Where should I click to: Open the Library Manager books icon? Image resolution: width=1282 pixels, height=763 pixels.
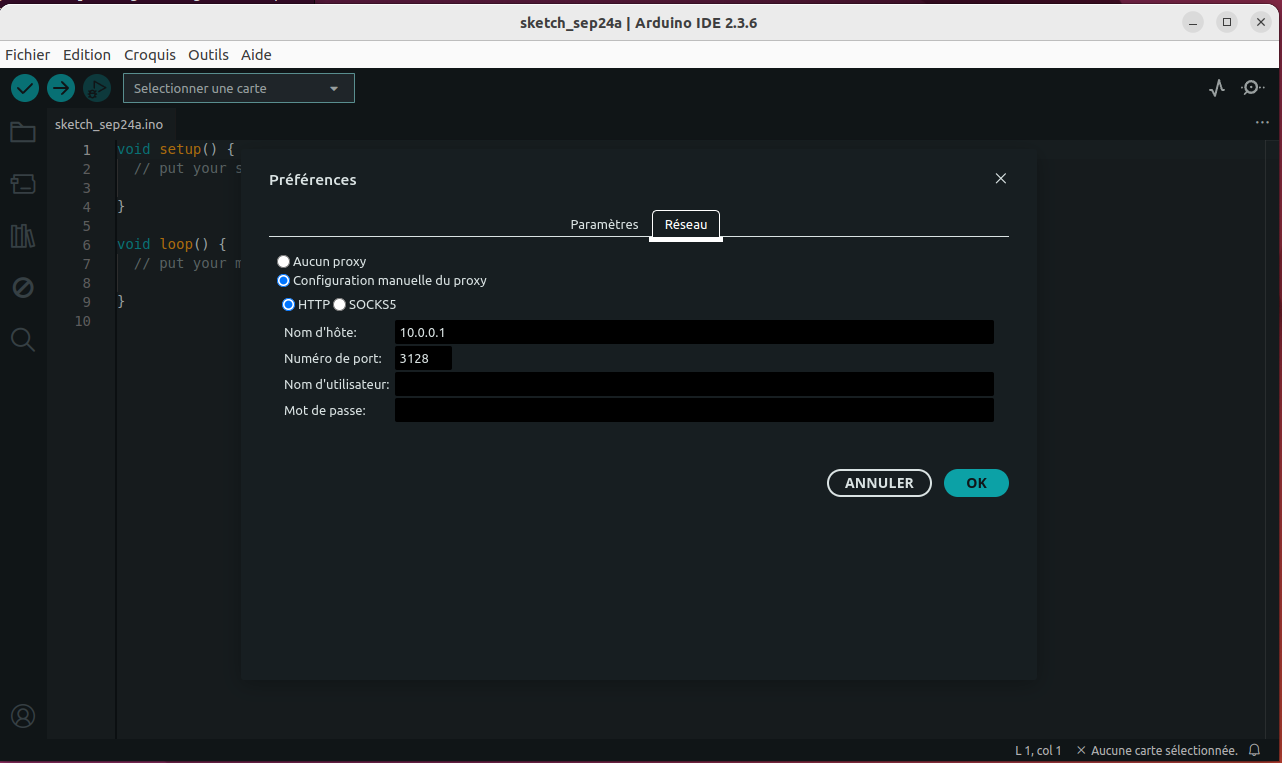coord(22,236)
